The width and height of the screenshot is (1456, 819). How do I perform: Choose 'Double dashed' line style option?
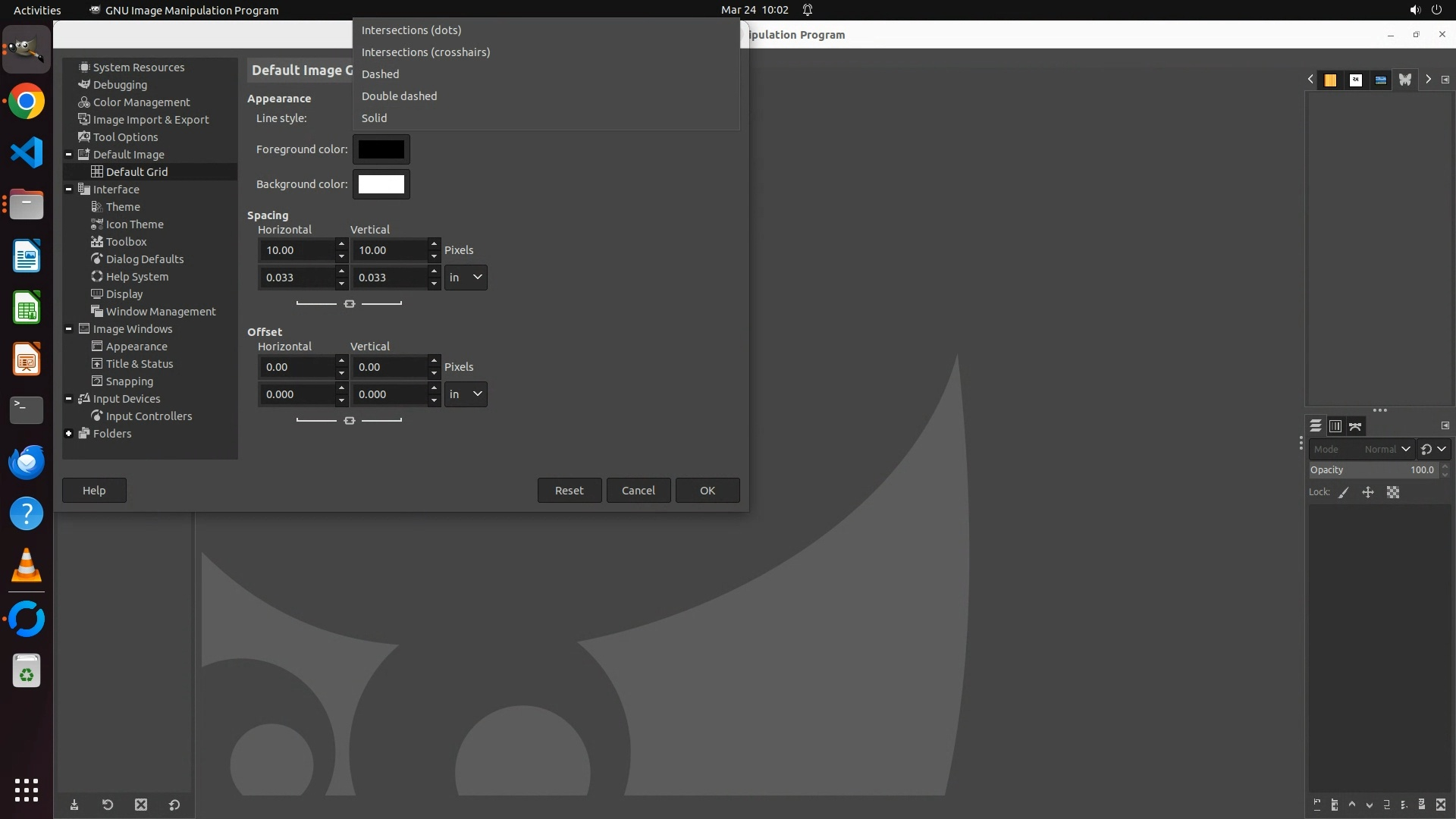[x=399, y=96]
